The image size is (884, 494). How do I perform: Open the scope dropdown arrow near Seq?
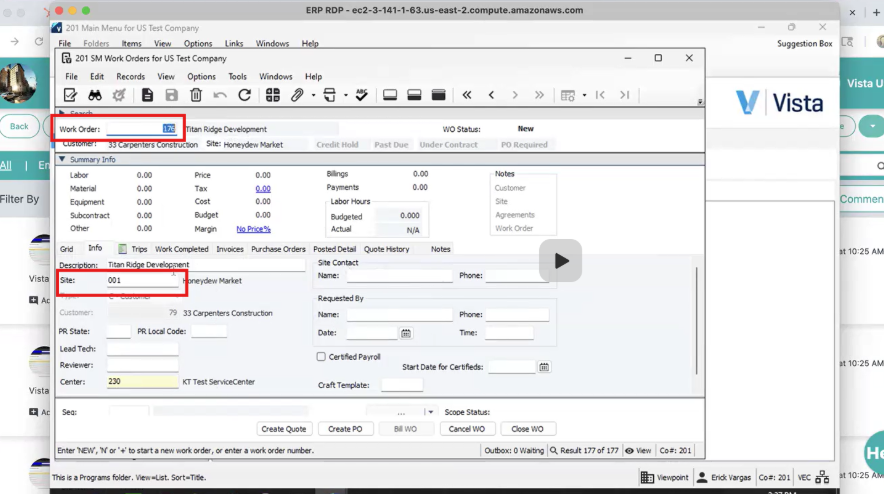coord(431,412)
